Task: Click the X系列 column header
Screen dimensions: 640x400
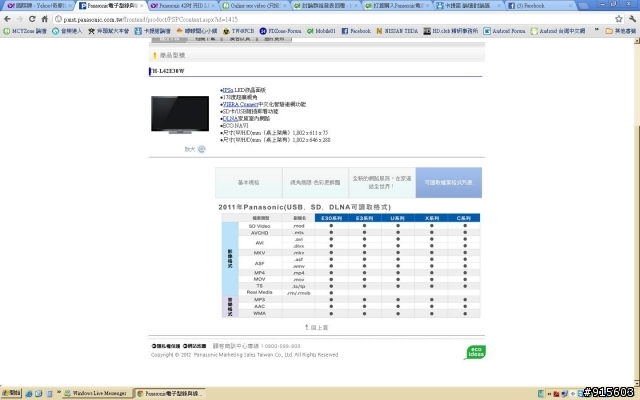Action: point(431,218)
